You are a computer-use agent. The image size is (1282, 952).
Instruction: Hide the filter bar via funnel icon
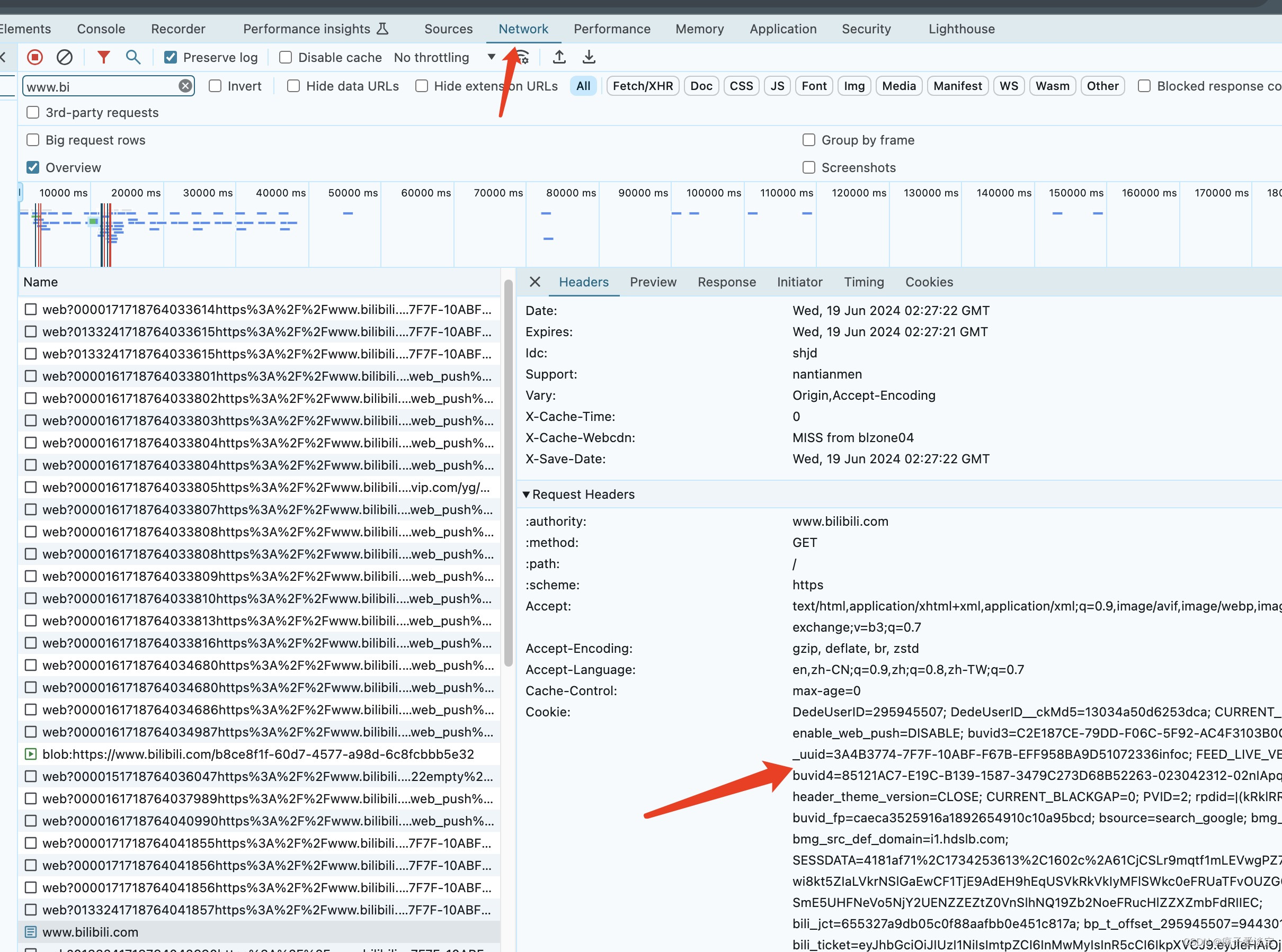103,57
